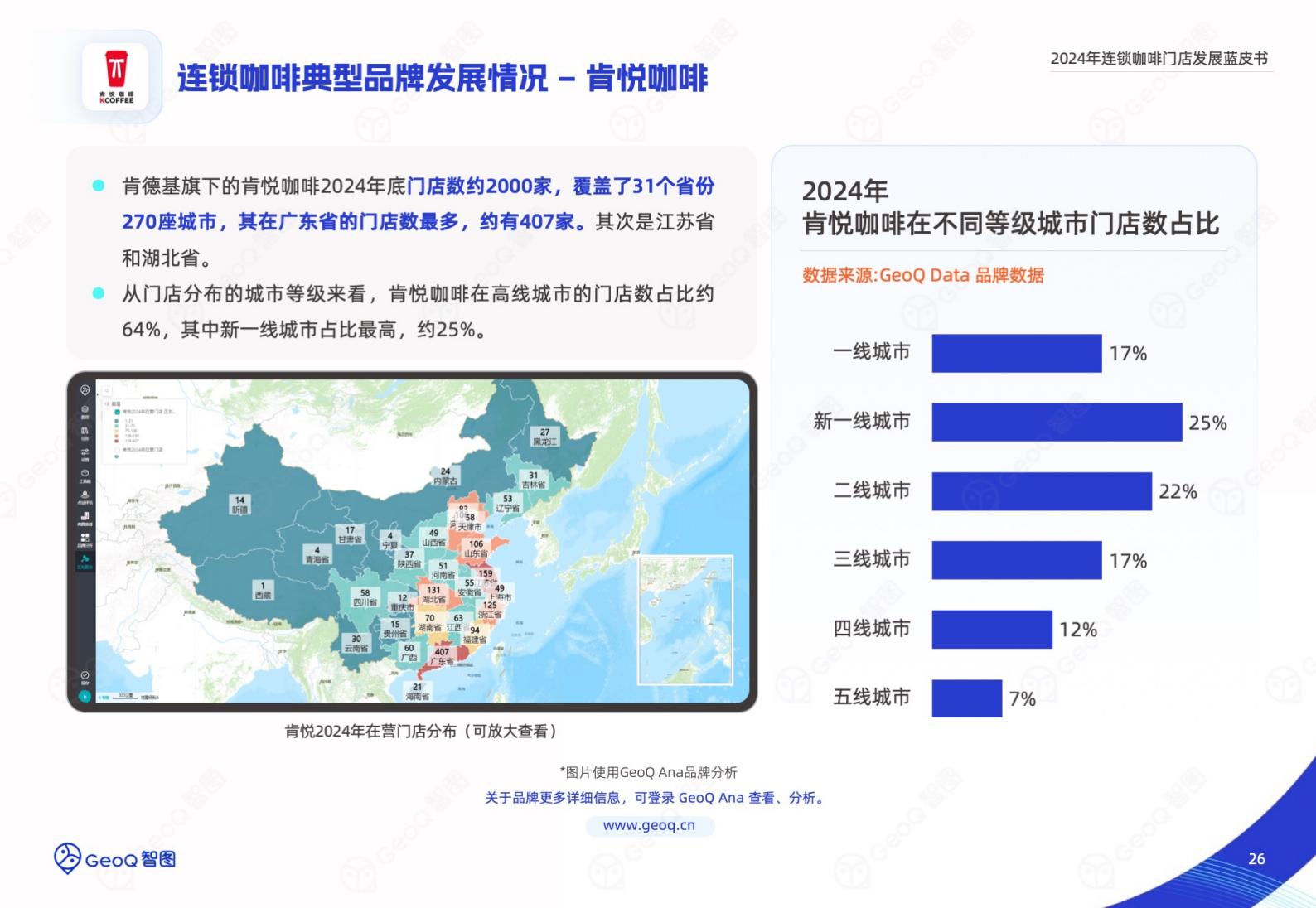Open the teal user avatar in sidebar
The width and height of the screenshot is (1316, 908).
85,696
